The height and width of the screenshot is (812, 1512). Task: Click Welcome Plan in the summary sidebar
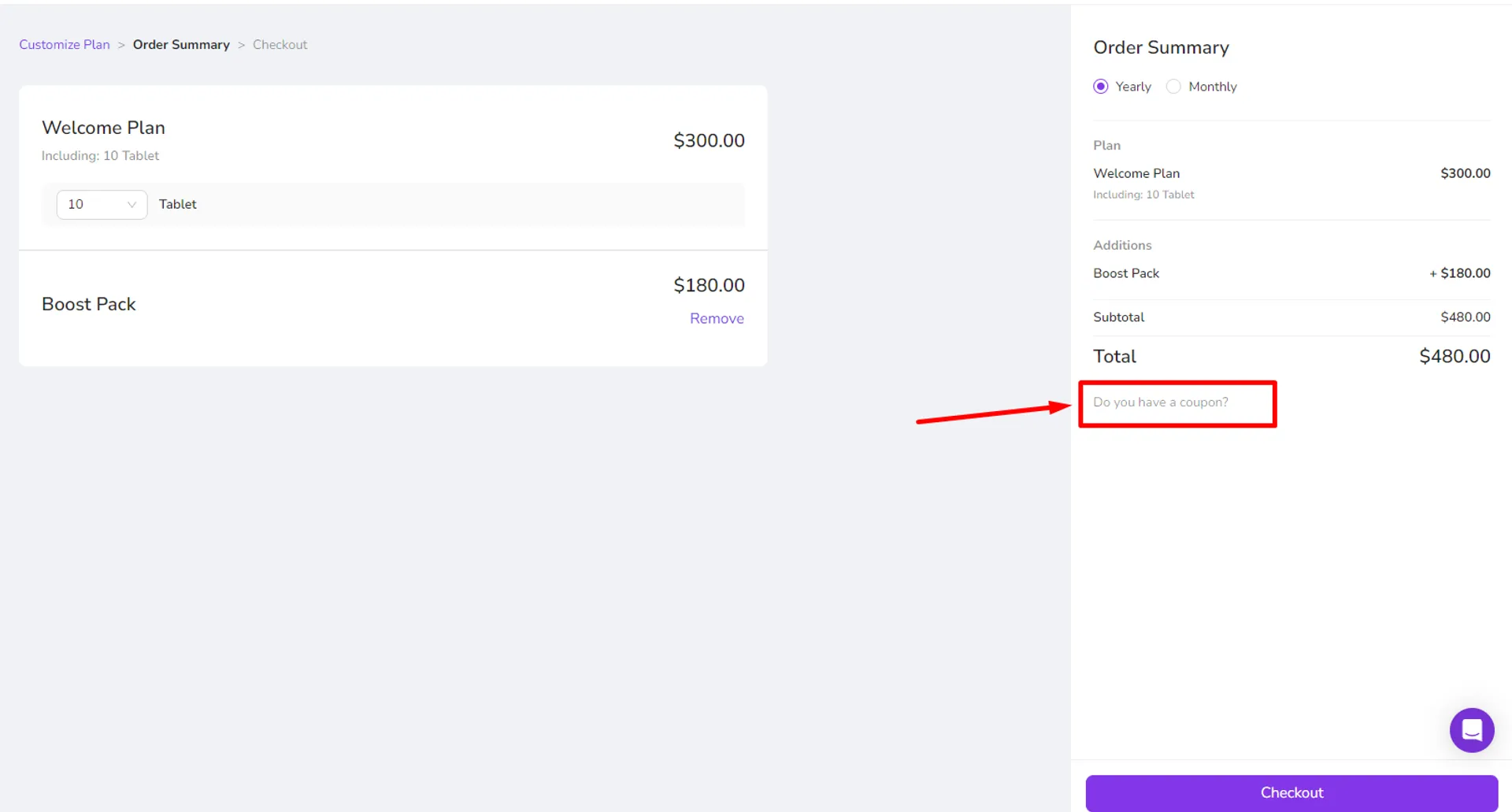pos(1136,173)
